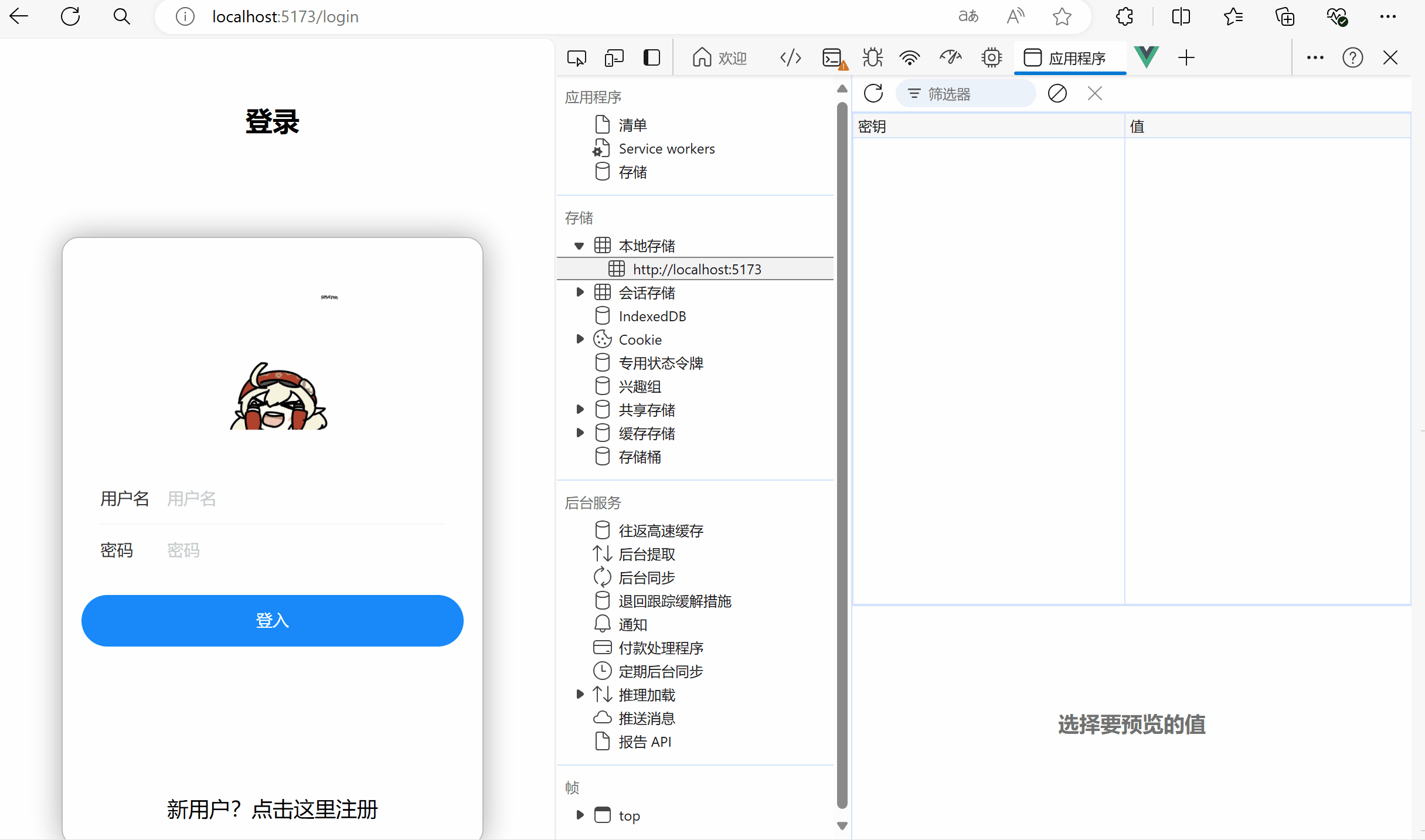This screenshot has height=840, width=1425.
Task: Open the Memory panel
Action: tap(991, 57)
